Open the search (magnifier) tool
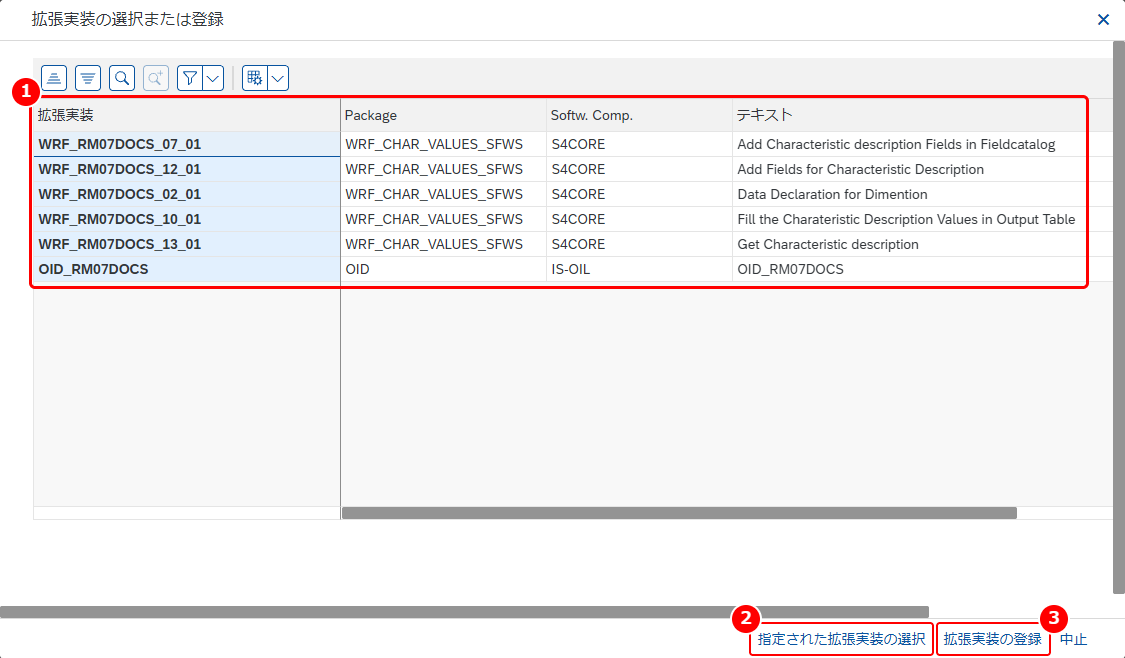The height and width of the screenshot is (658, 1125). (122, 78)
